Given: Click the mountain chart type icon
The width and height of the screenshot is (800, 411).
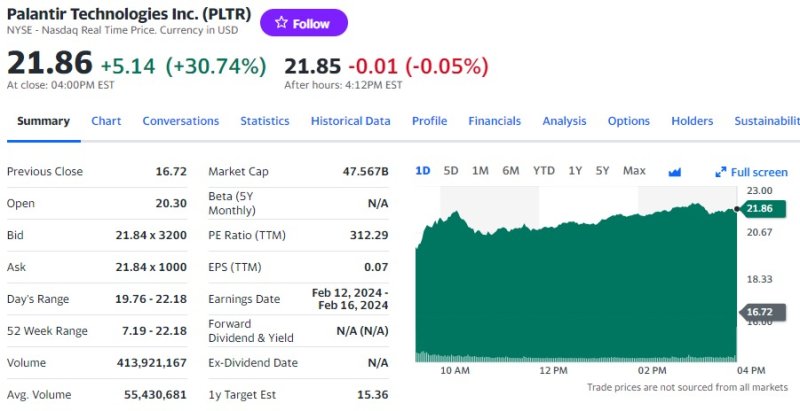Looking at the screenshot, I should [x=675, y=171].
